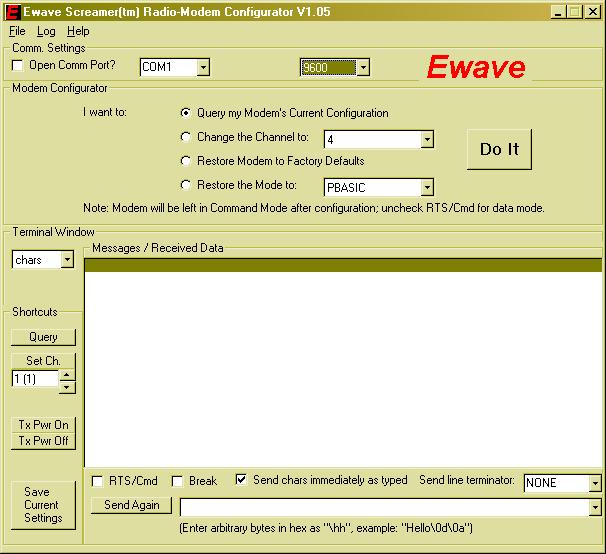
Task: Toggle the RTS/Cmd checkbox
Action: point(97,481)
